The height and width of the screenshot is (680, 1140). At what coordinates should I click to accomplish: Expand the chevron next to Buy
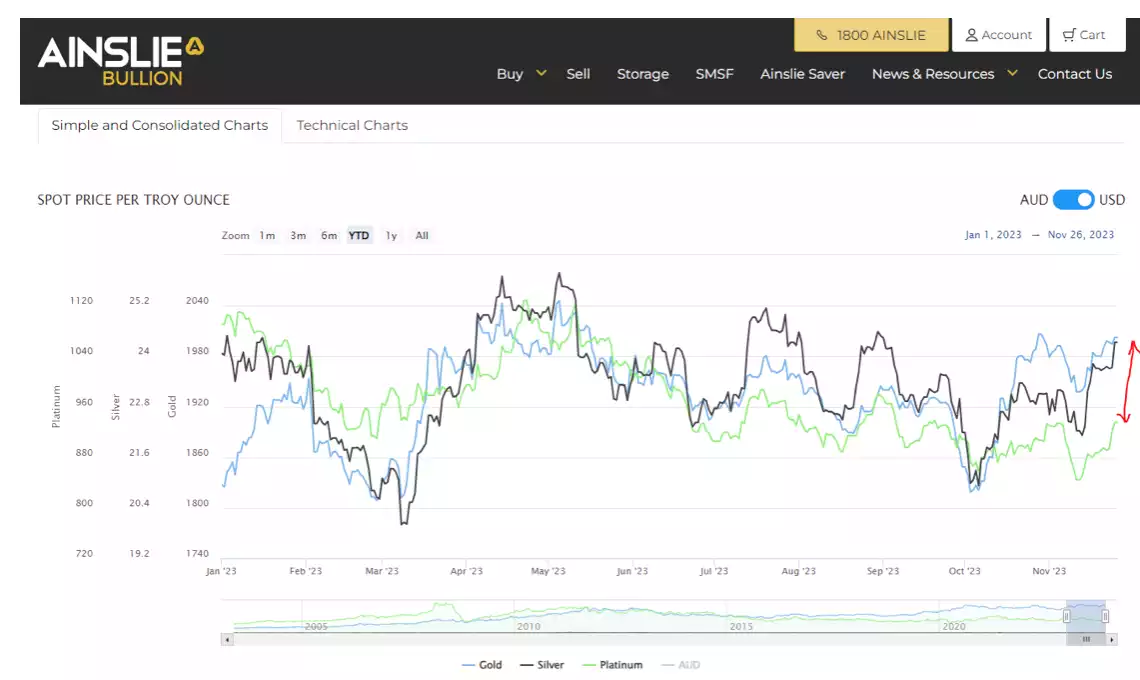539,73
